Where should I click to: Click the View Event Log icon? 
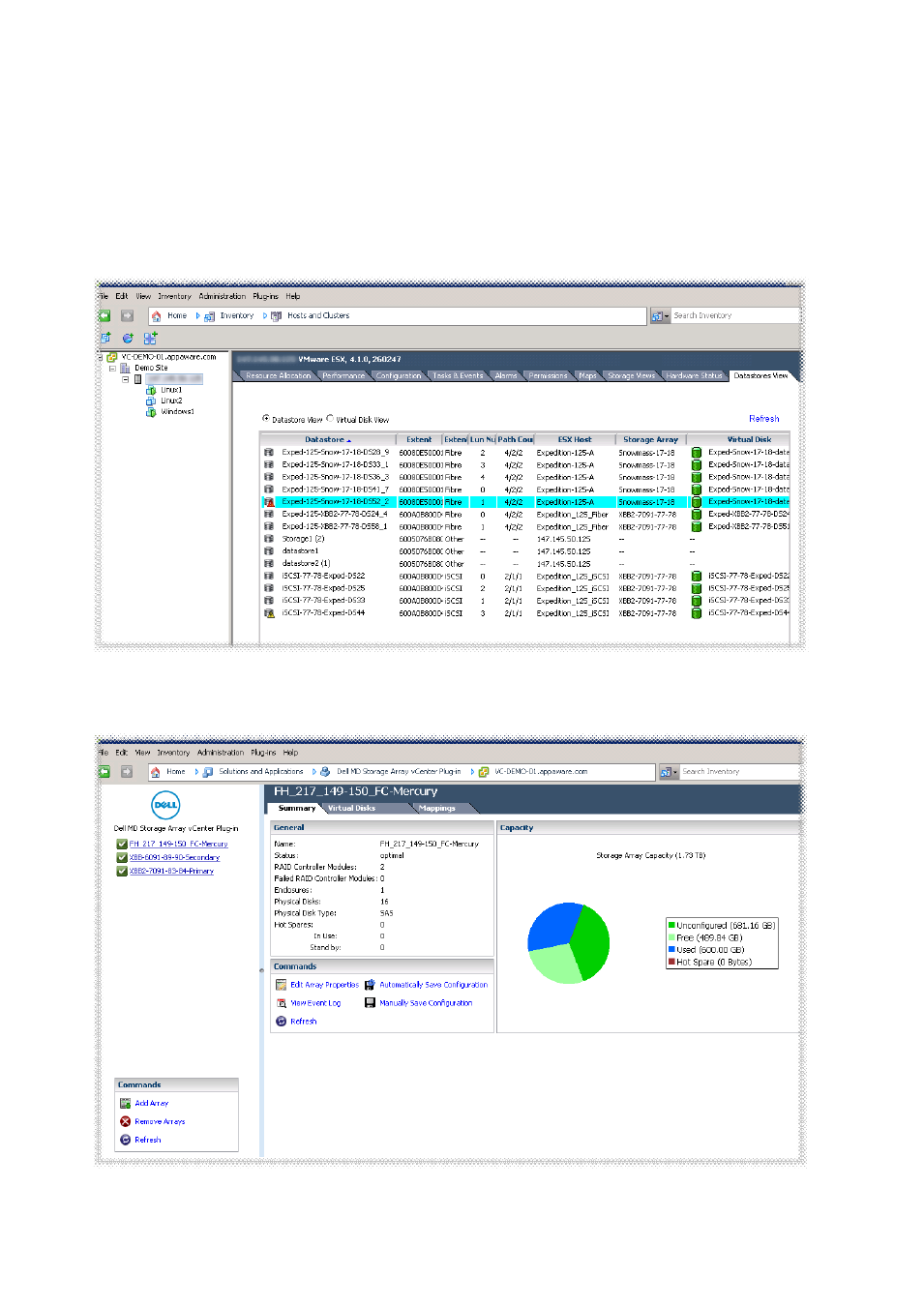click(x=281, y=1003)
